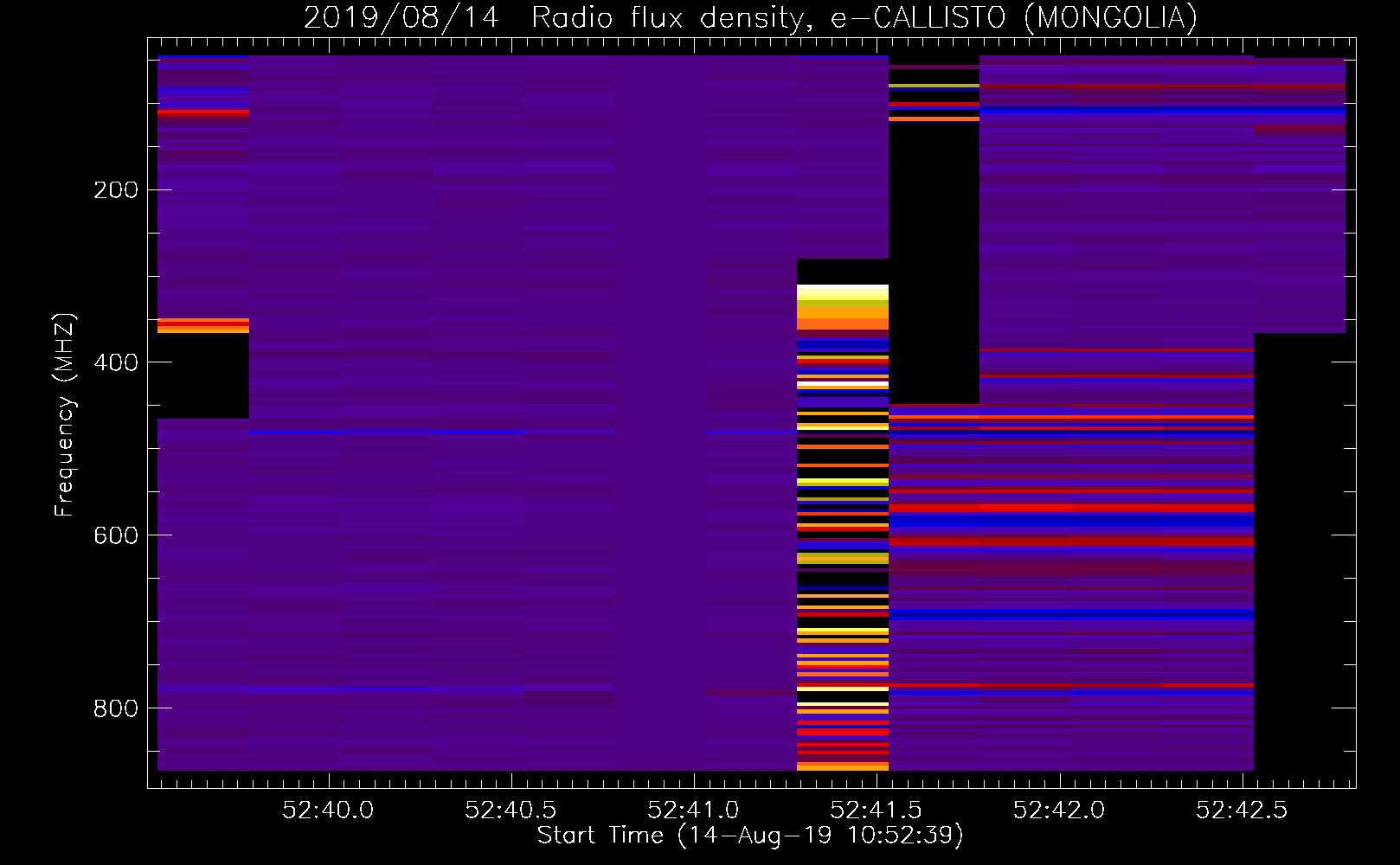Select the 600 frequency tick label
Viewport: 1400px width, 865px height.
click(116, 535)
